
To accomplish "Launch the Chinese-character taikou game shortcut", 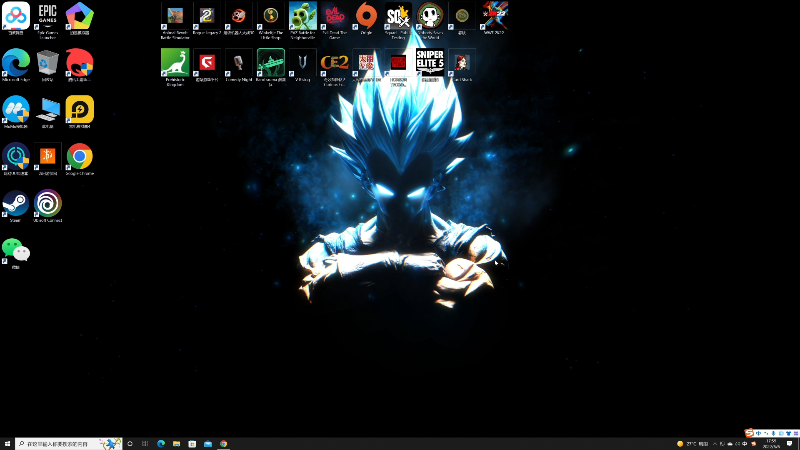I will click(366, 65).
